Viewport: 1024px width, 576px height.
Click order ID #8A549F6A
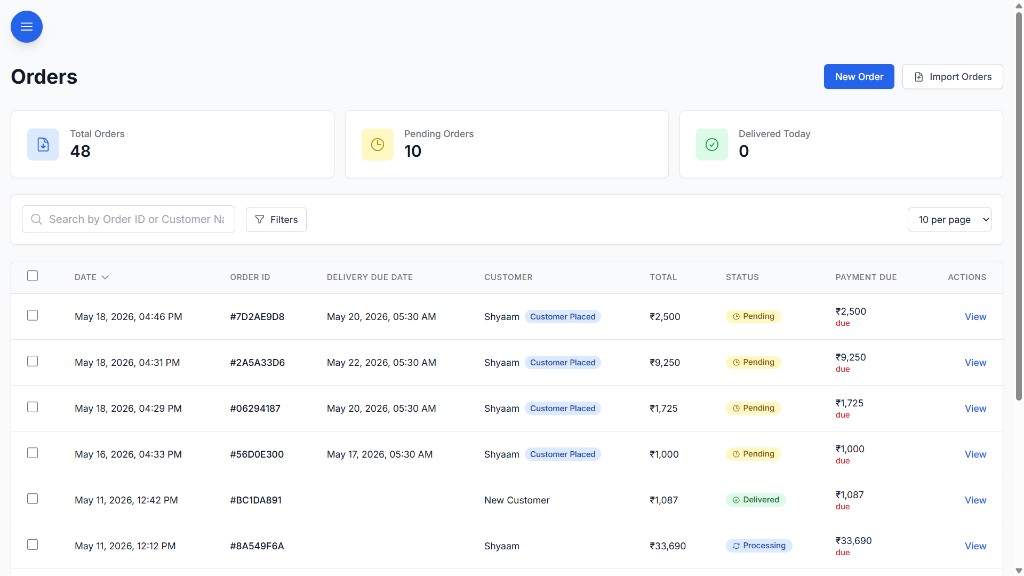(257, 545)
